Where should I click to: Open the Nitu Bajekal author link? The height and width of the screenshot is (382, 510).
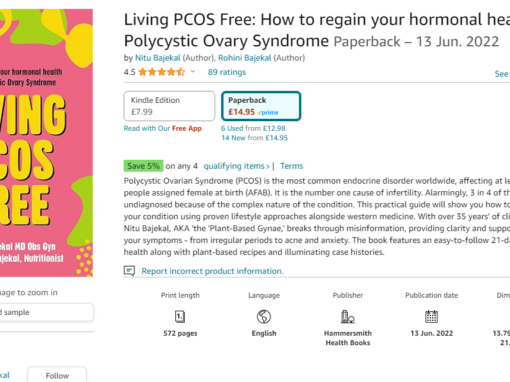pos(158,58)
